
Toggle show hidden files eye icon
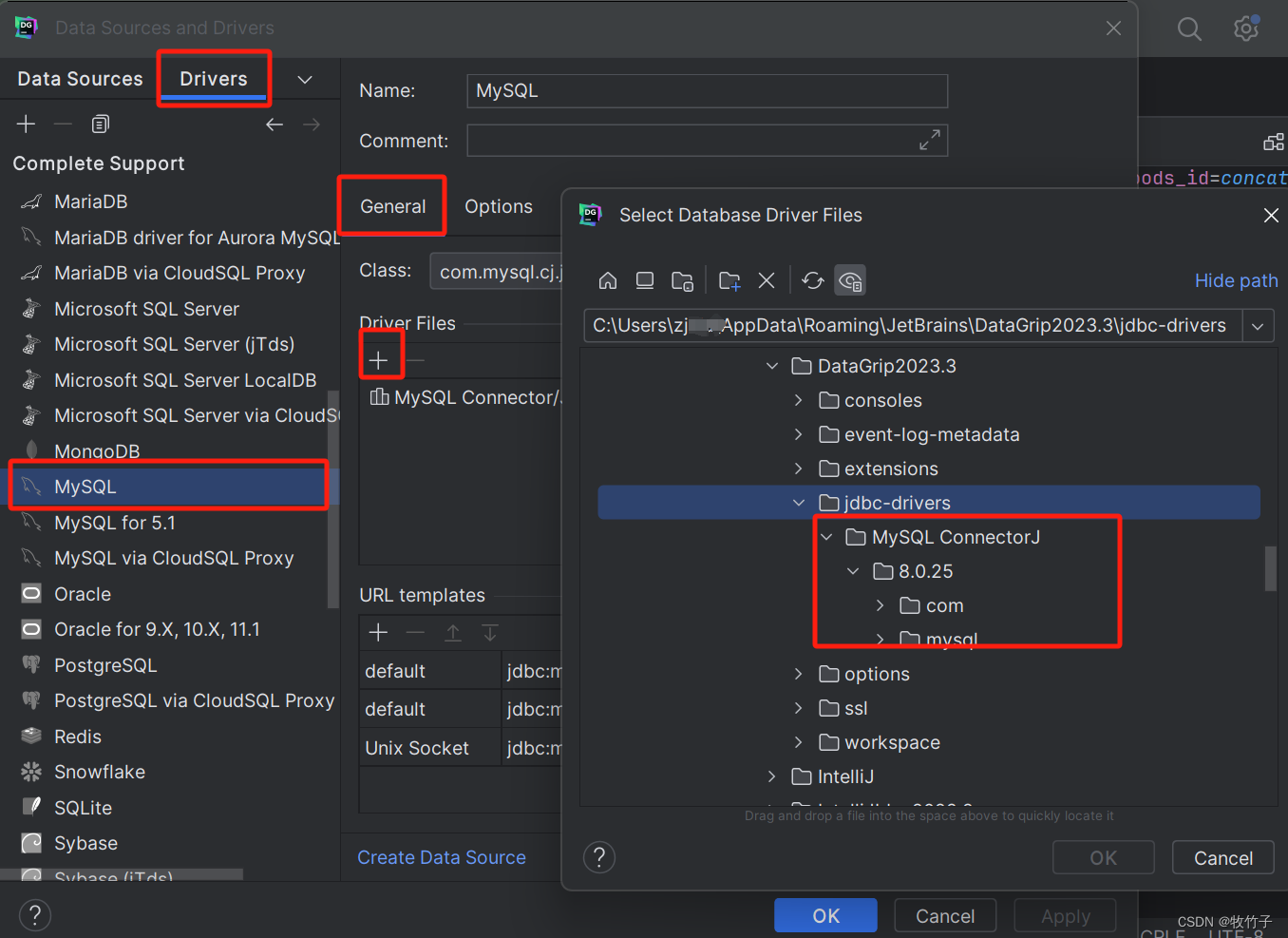(x=850, y=280)
